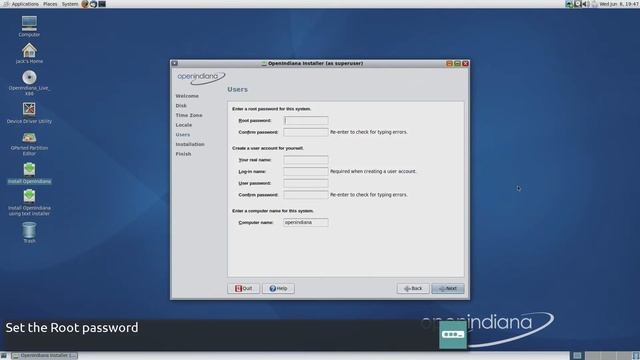This screenshot has height=360, width=640.
Task: Show desktop using bottom-left panel icon
Action: click(4, 356)
